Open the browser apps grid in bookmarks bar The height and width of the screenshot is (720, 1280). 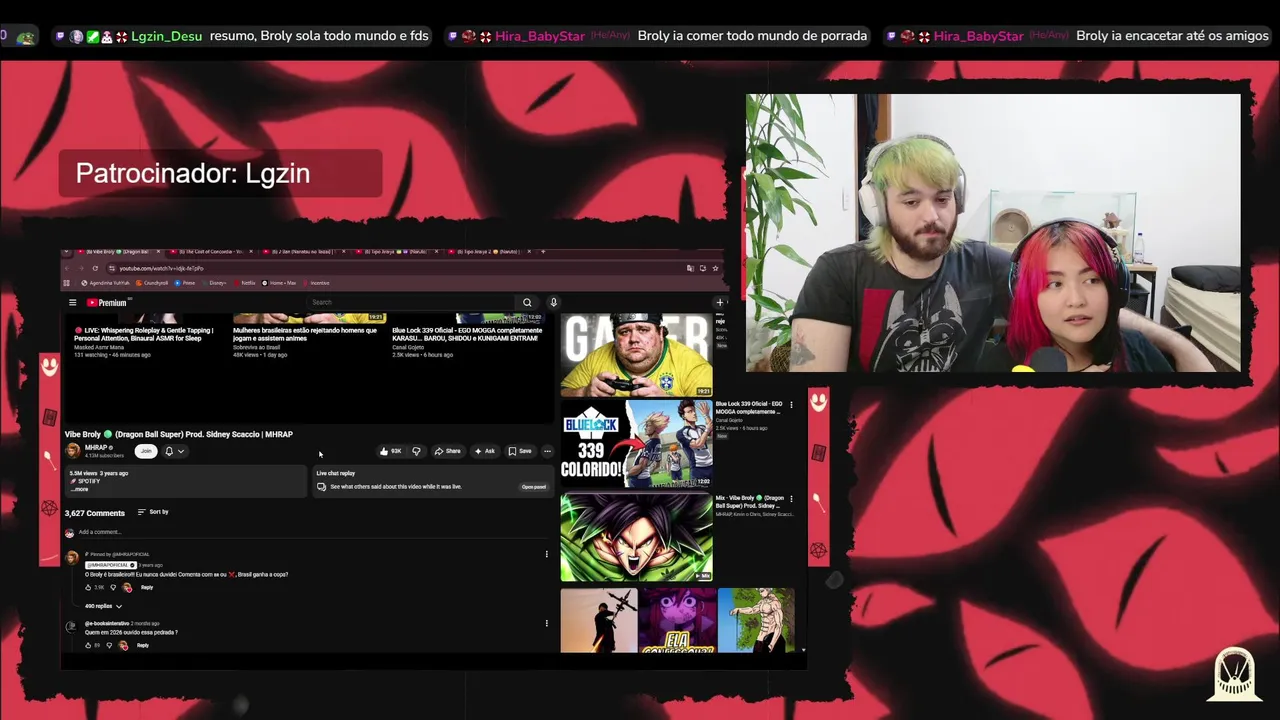[66, 283]
